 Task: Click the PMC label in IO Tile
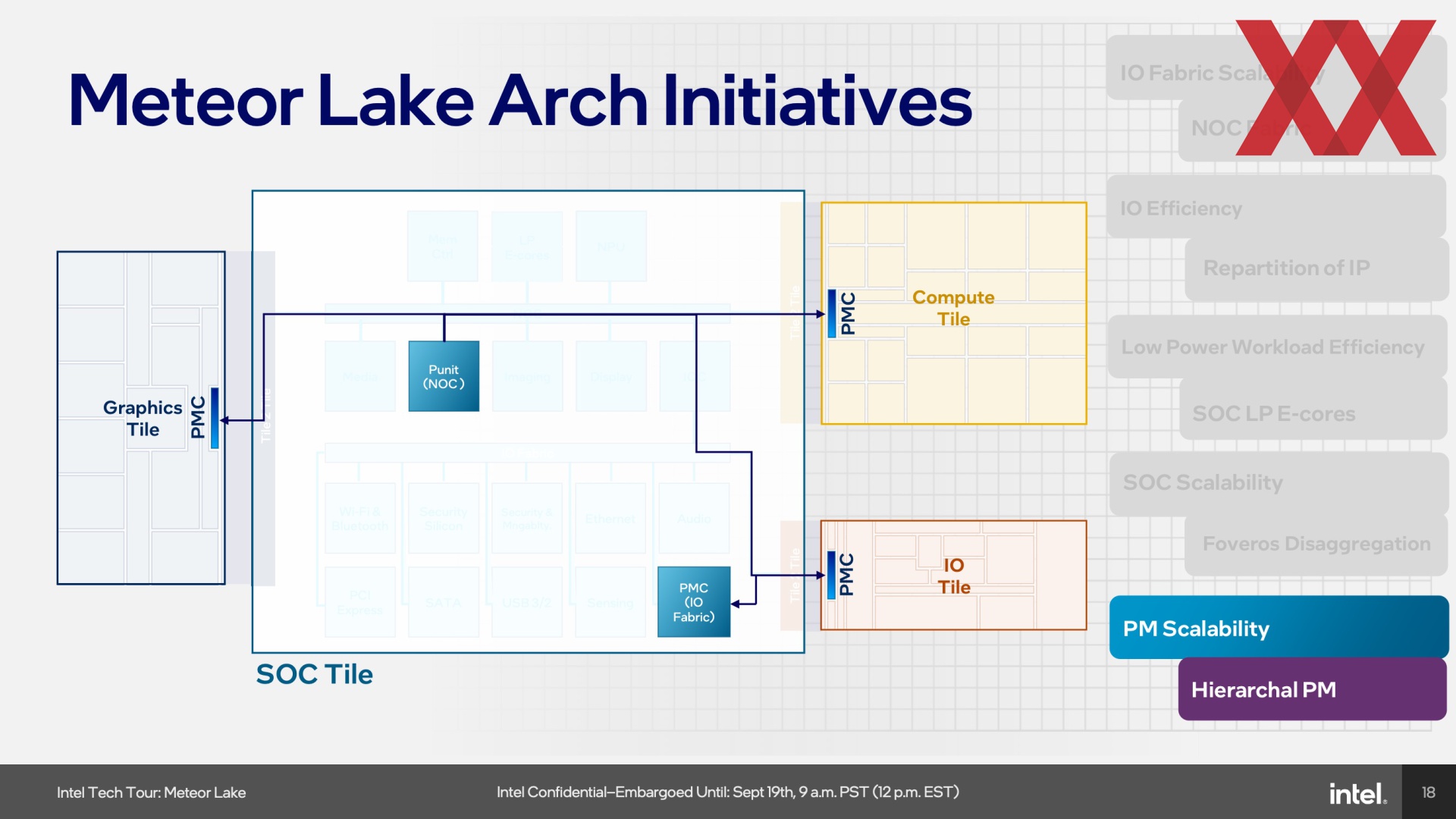[846, 574]
